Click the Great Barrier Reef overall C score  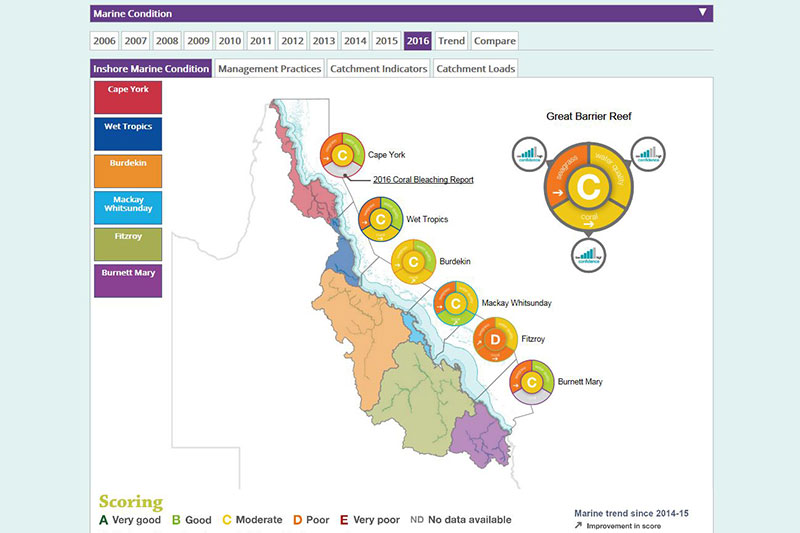(588, 187)
